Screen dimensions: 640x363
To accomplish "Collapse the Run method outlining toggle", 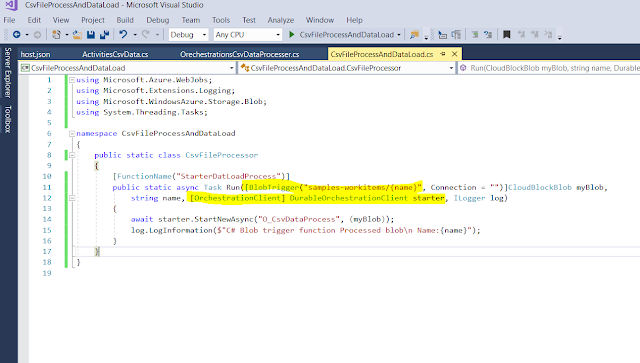I will point(72,198).
